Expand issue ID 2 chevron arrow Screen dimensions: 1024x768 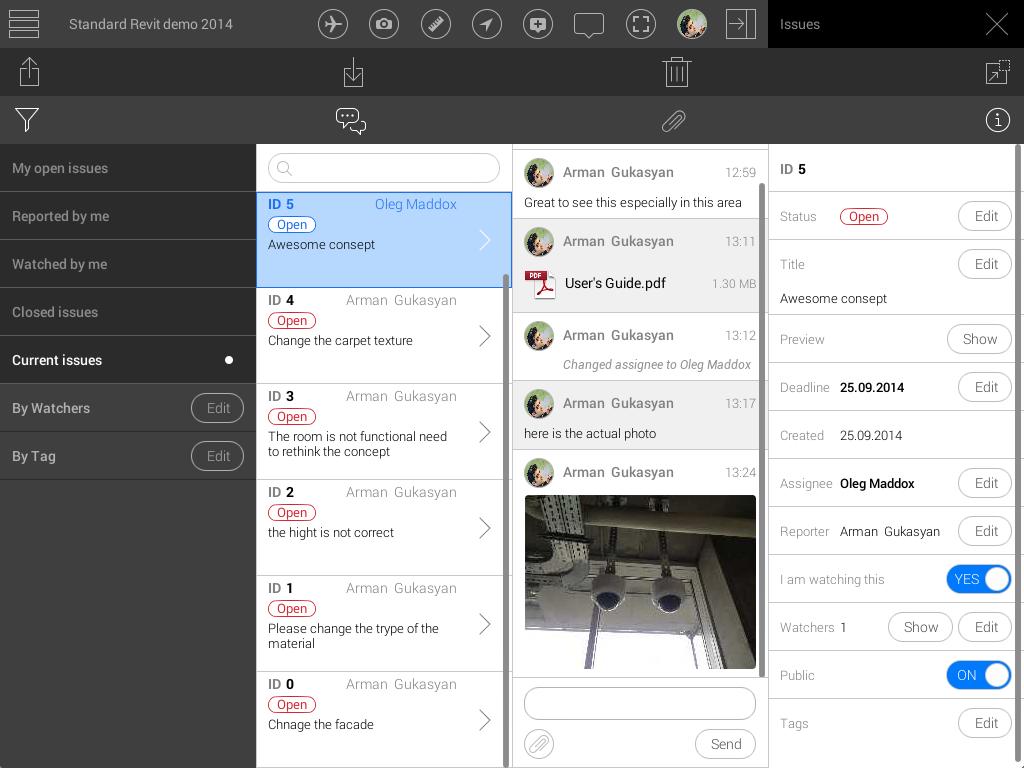tap(485, 528)
